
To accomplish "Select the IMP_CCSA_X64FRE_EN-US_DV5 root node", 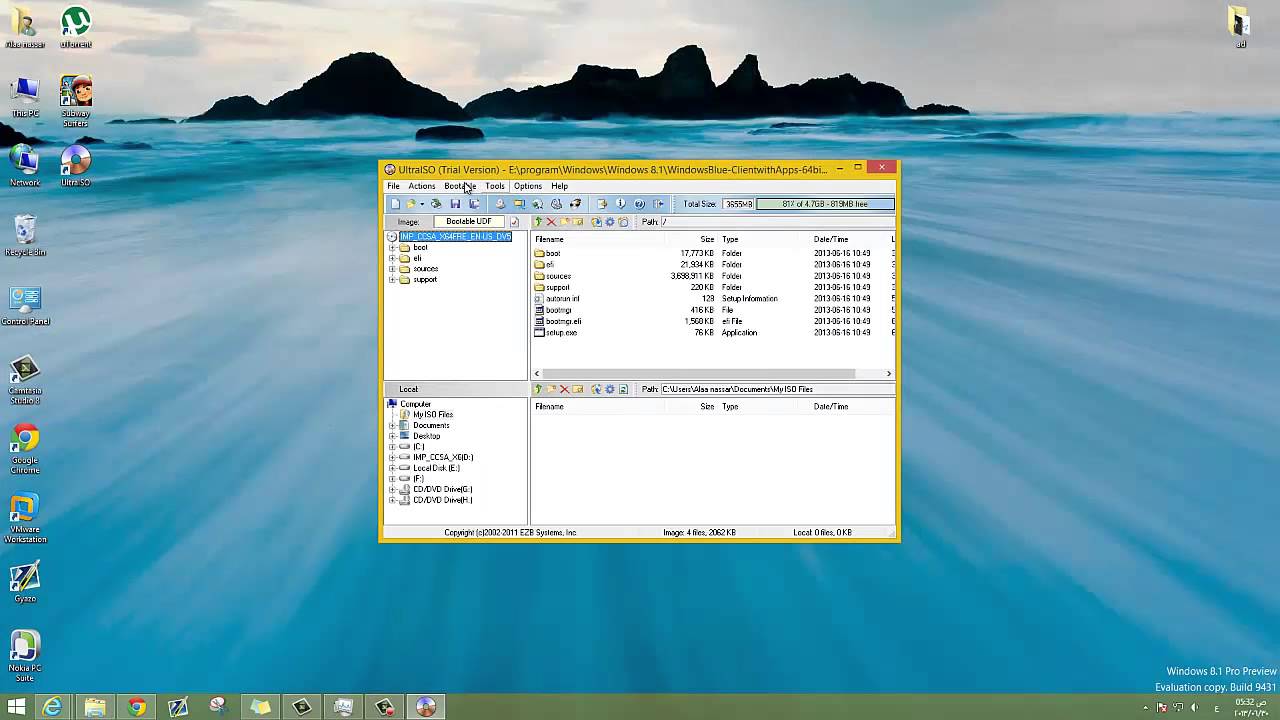I will click(455, 237).
